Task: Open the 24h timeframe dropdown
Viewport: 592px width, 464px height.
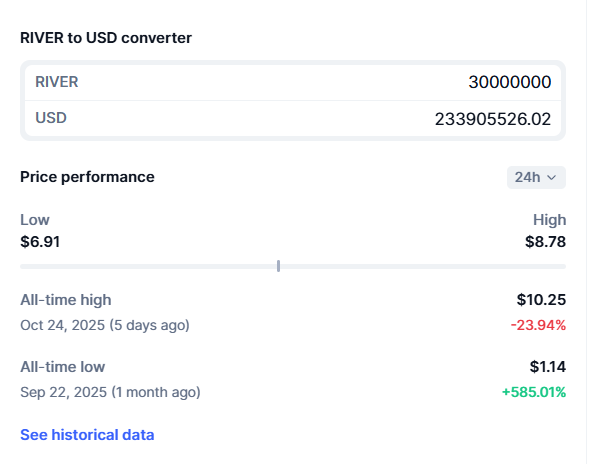Action: 536,177
